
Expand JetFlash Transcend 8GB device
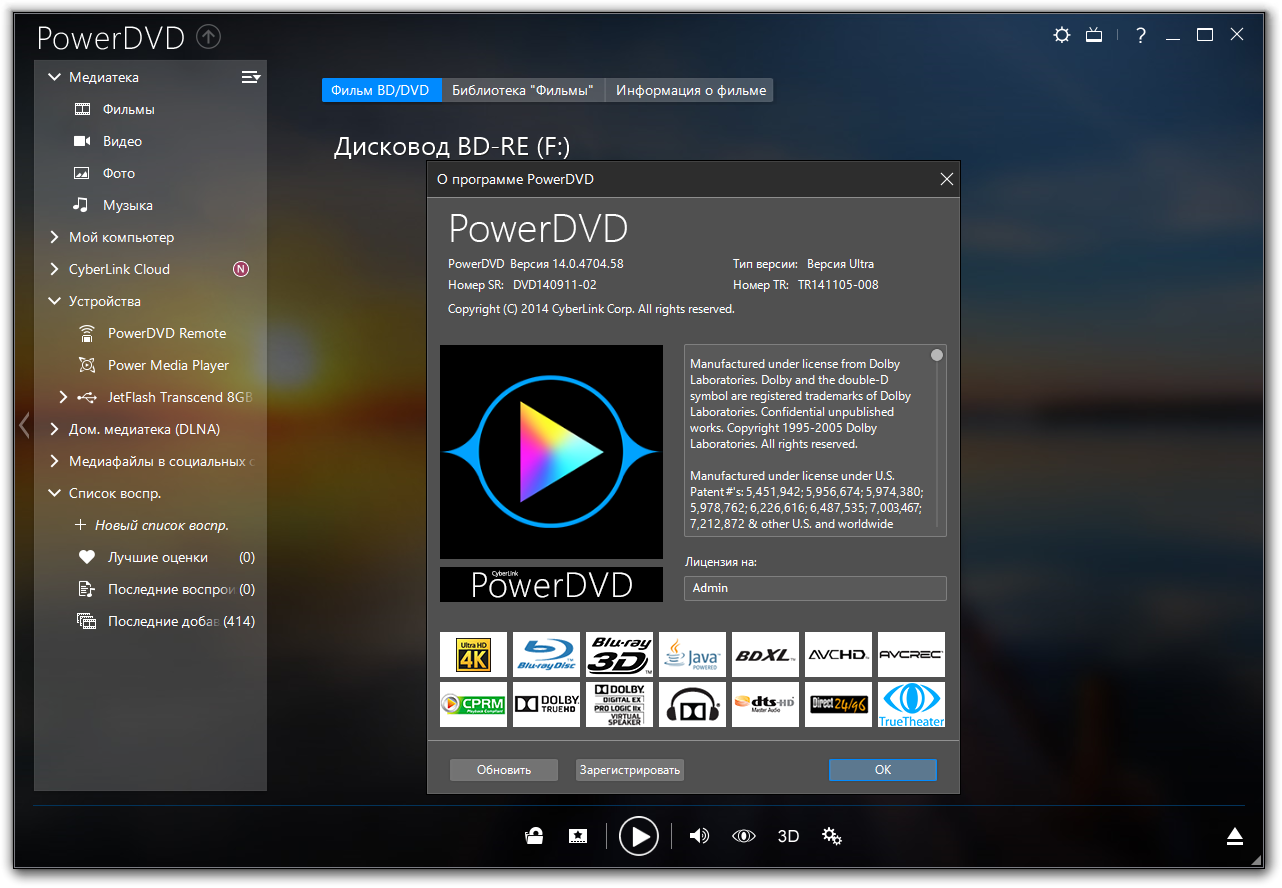tap(64, 397)
